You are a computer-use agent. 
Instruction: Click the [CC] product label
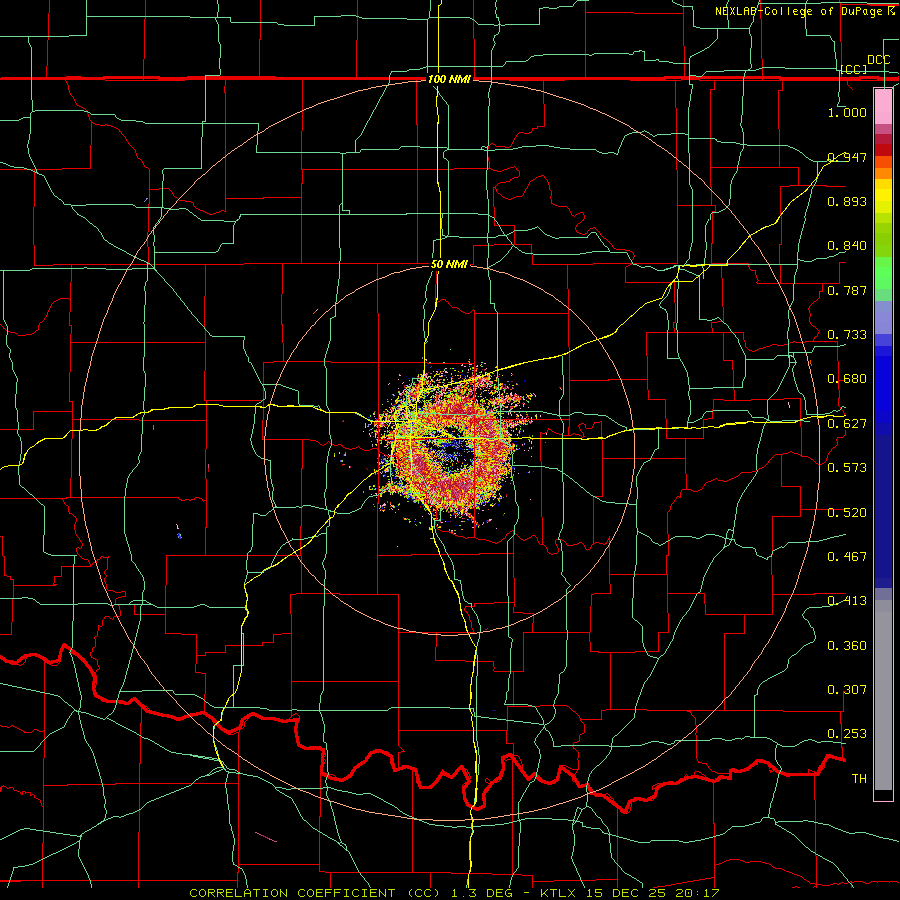pyautogui.click(x=854, y=69)
